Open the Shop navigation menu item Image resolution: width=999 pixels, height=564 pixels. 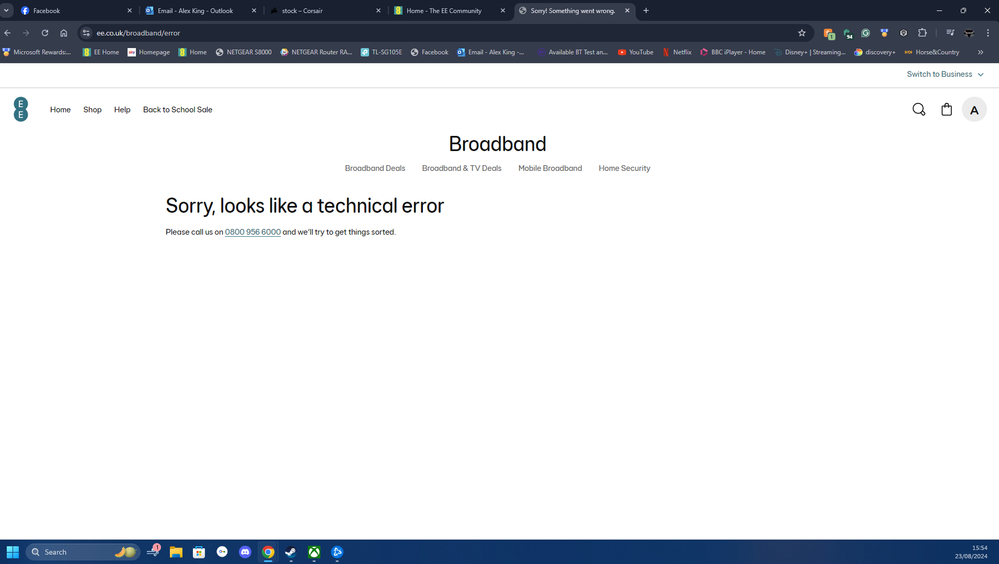92,110
